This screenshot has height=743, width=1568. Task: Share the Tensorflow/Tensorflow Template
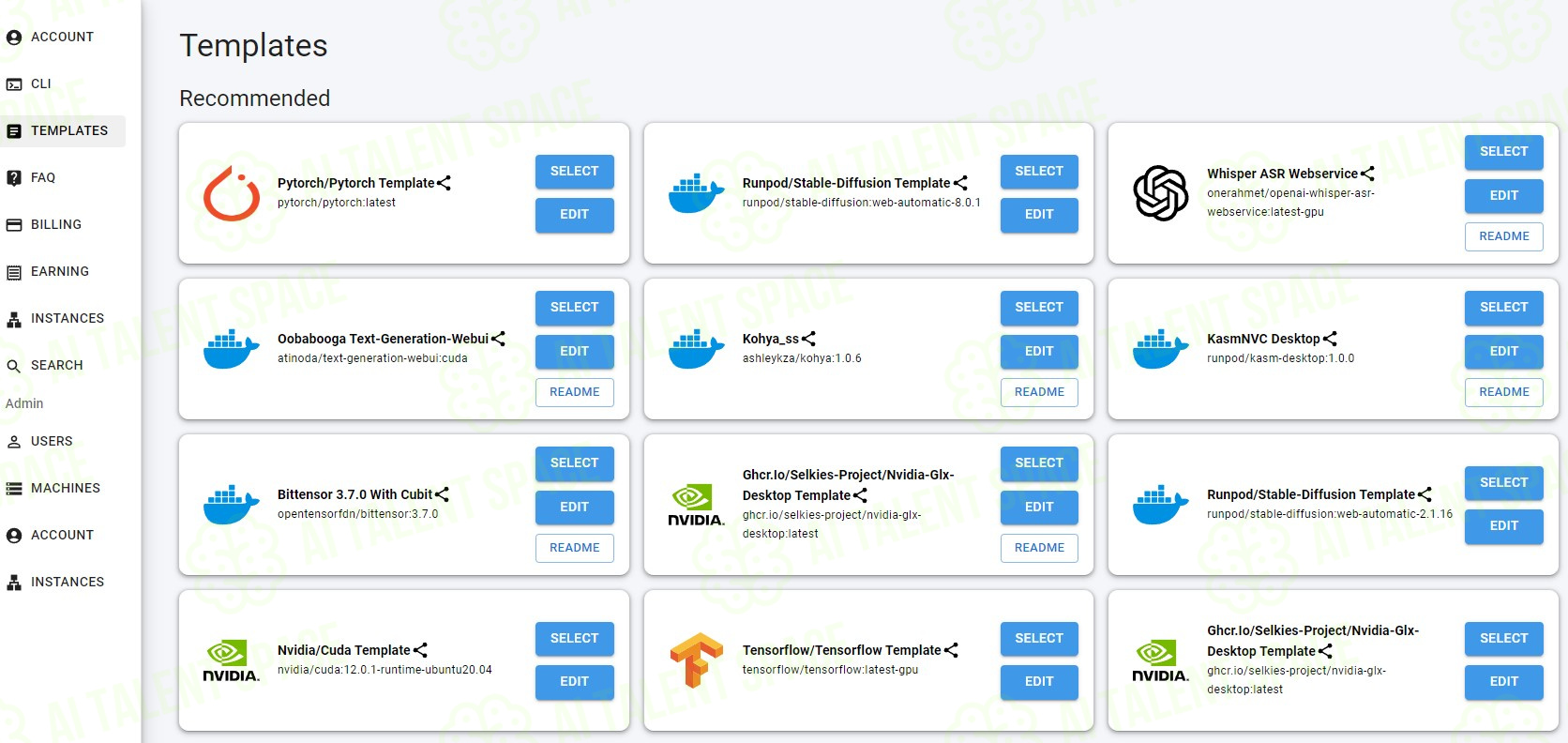pos(951,650)
